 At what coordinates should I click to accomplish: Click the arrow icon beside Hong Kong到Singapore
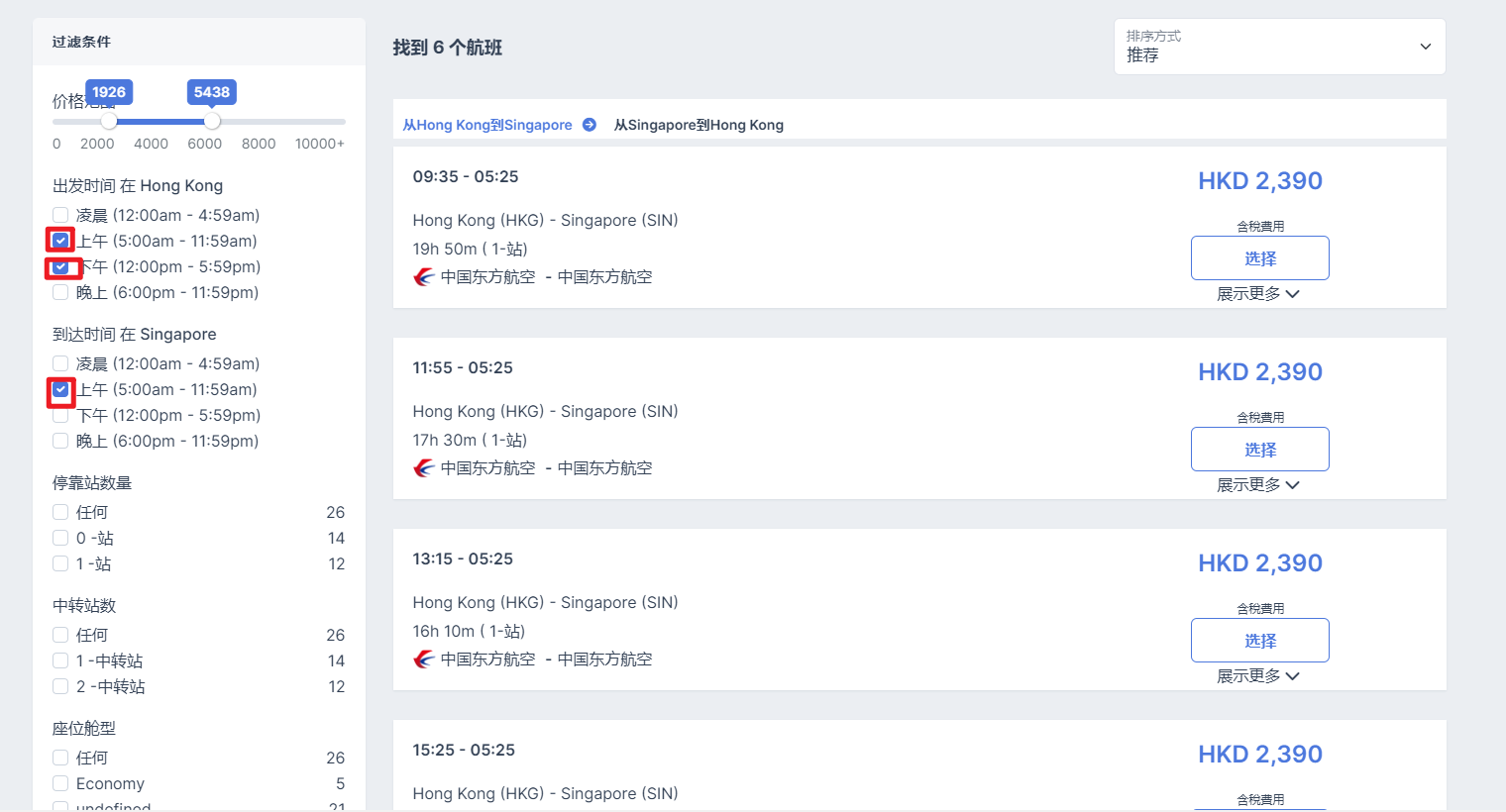[x=590, y=125]
